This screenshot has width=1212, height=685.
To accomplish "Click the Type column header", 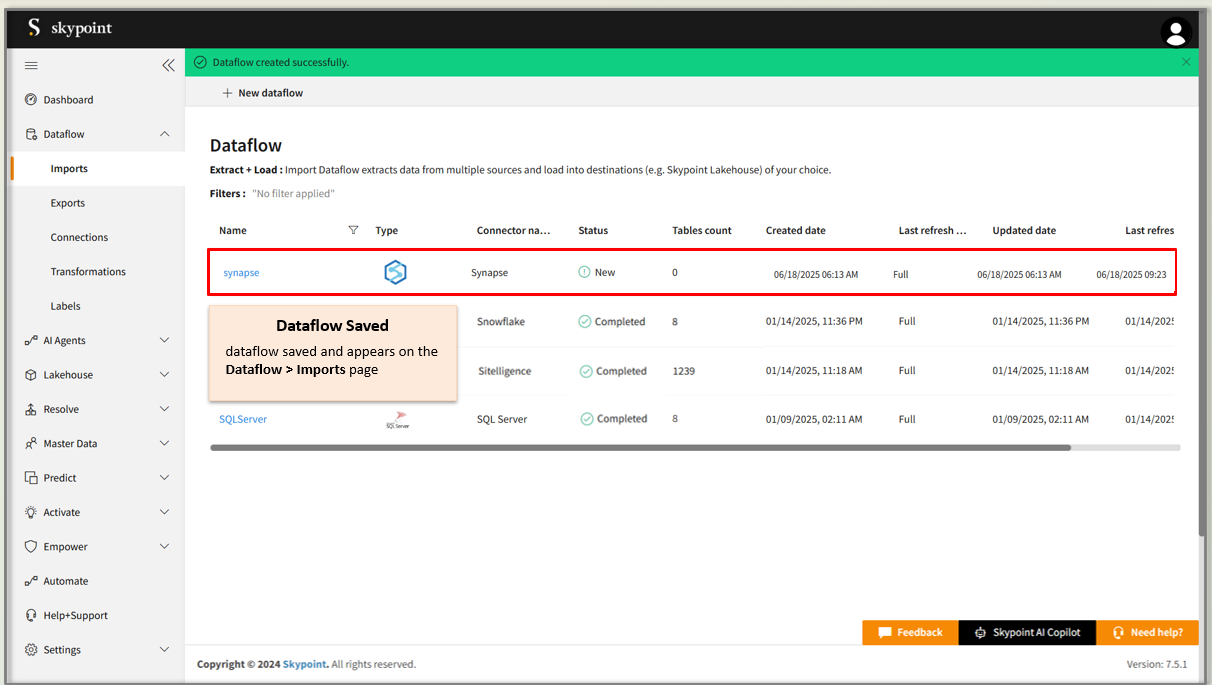I will coord(387,230).
